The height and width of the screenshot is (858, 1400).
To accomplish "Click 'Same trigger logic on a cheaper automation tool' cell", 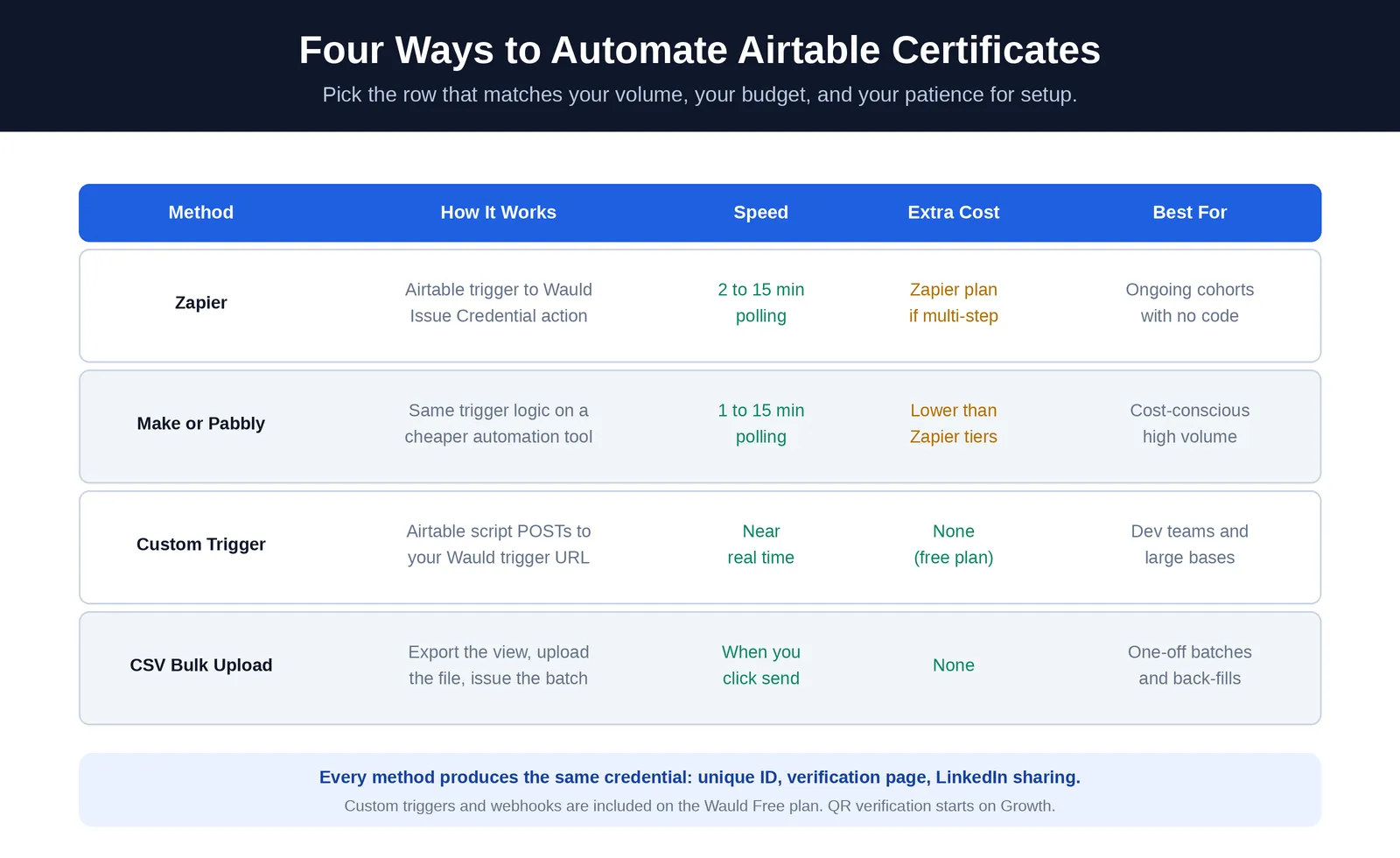I will [x=499, y=424].
